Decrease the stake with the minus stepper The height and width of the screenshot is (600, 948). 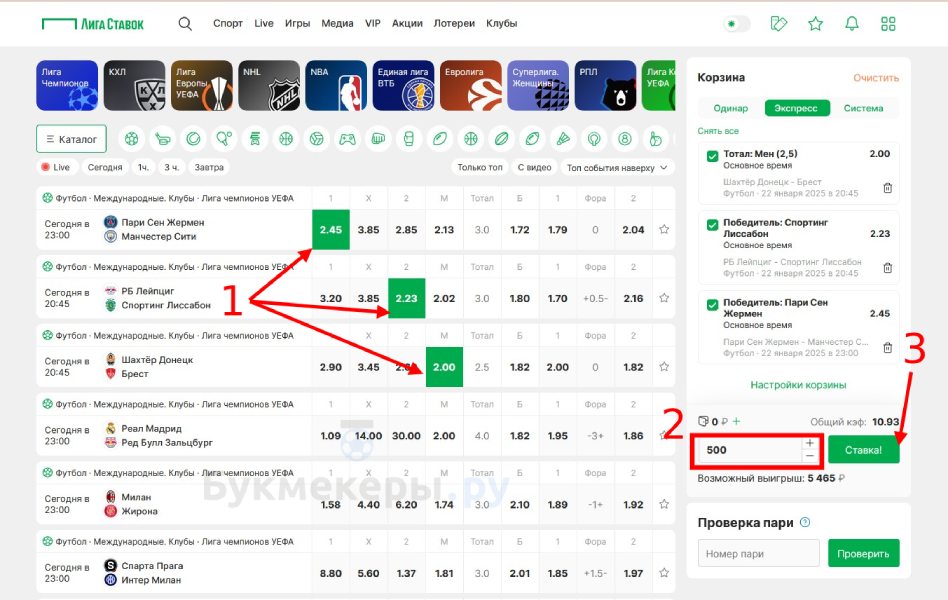click(x=810, y=457)
